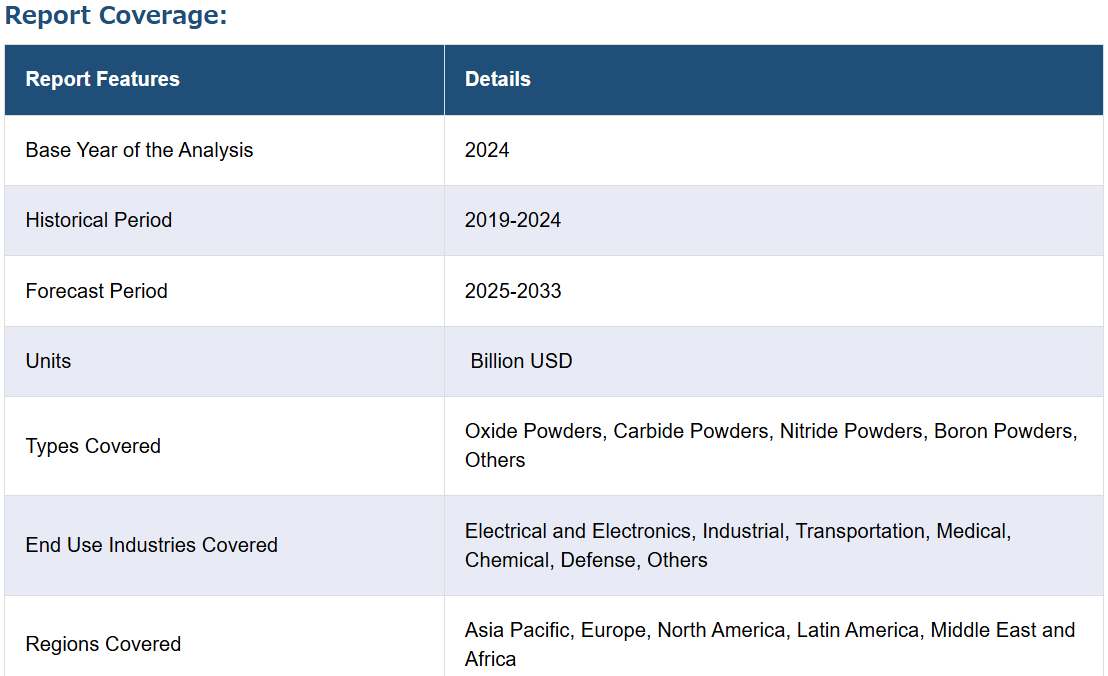
Task: Select the Details column header
Action: tap(497, 79)
